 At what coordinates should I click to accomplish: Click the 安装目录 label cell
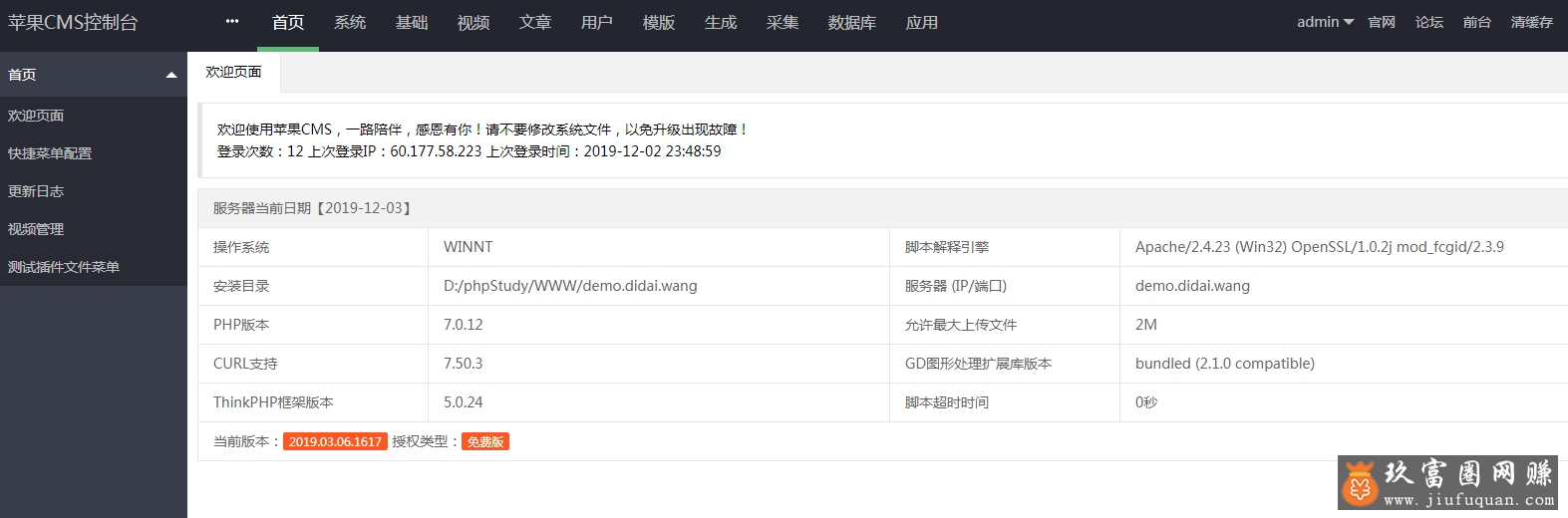click(x=313, y=286)
